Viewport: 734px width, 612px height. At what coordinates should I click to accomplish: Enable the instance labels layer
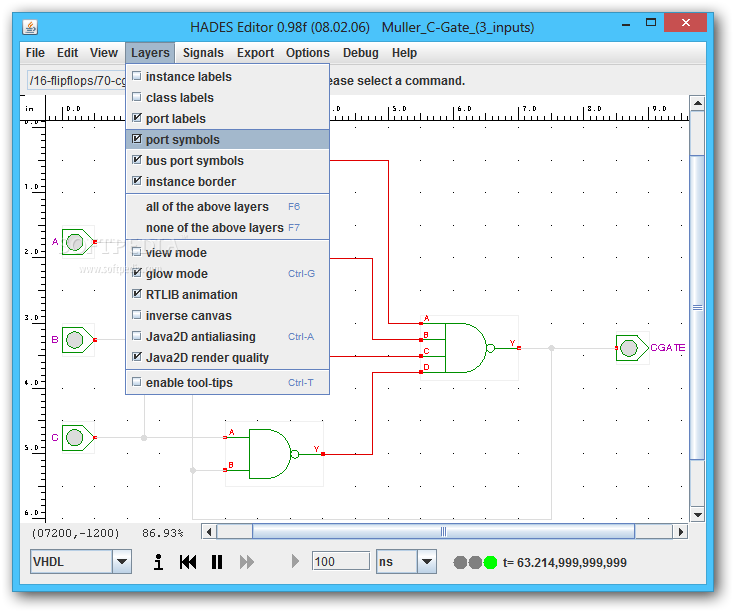(228, 76)
